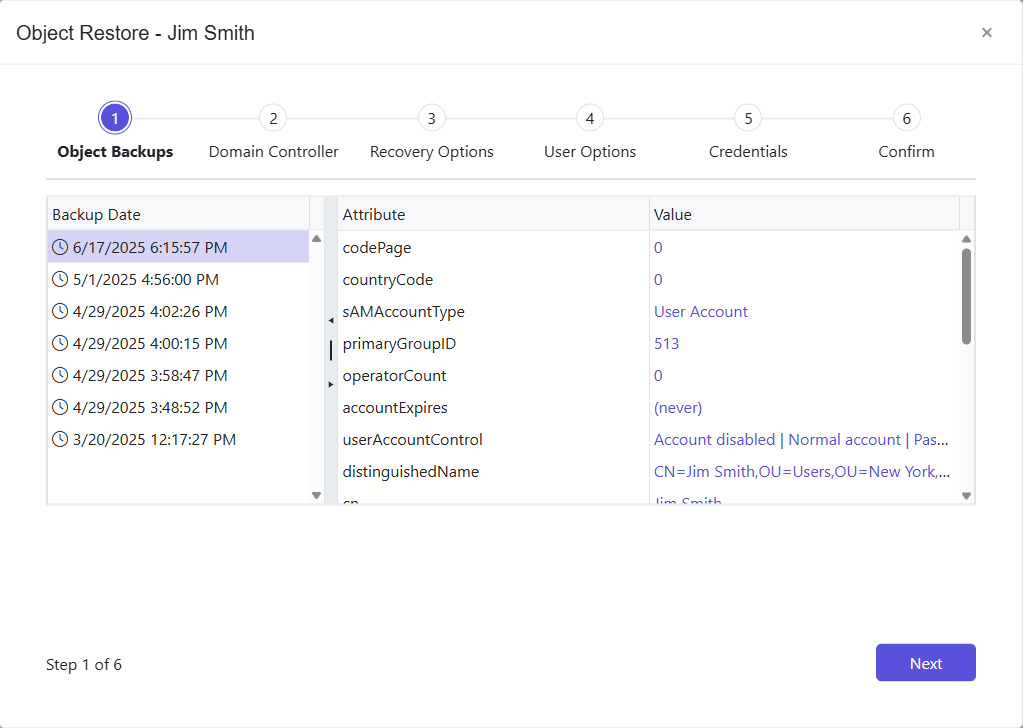Click the step 5 circle icon

tap(747, 117)
